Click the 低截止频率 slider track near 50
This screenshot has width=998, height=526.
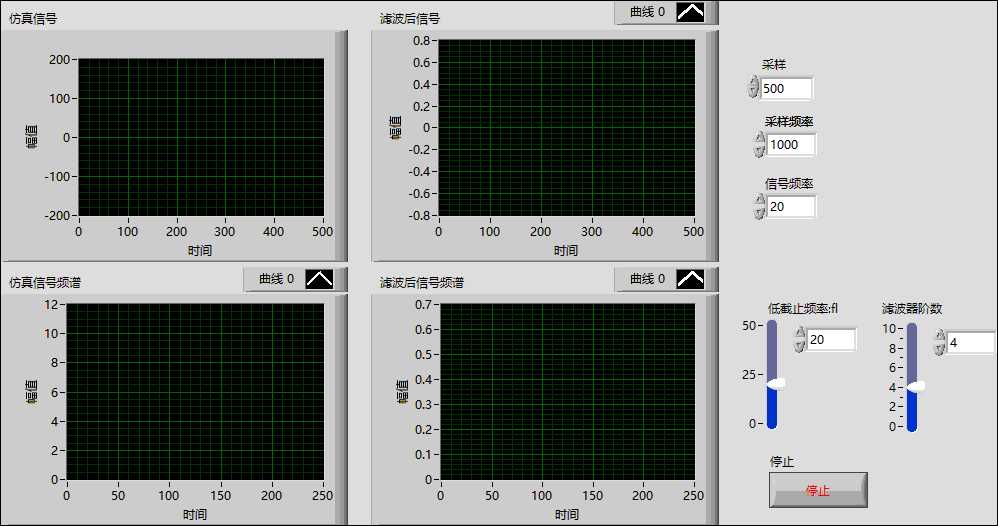[x=772, y=327]
